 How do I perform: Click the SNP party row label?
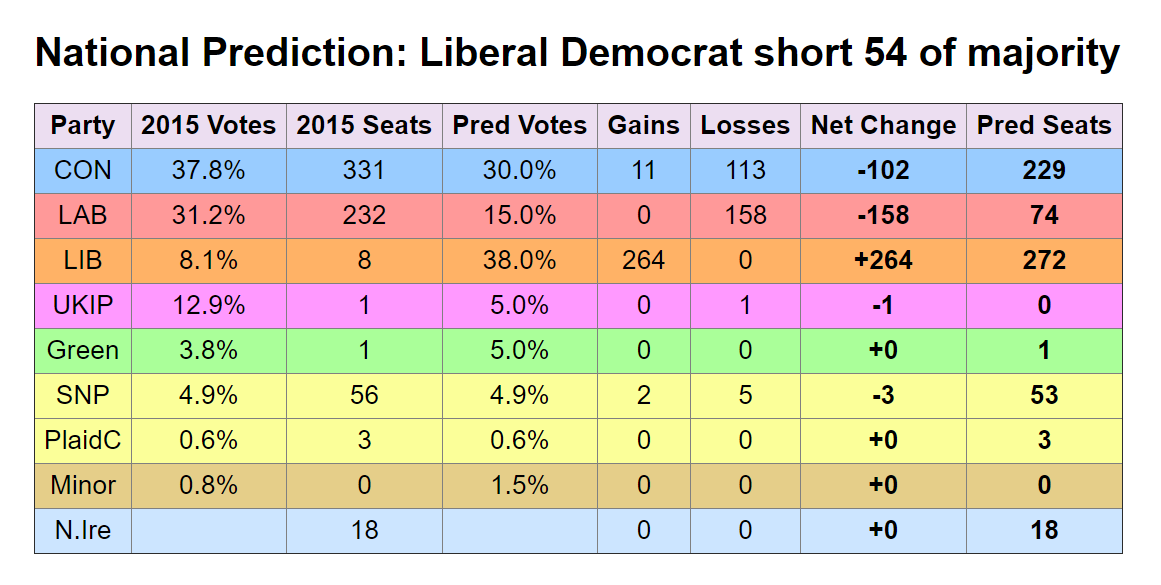tap(83, 396)
